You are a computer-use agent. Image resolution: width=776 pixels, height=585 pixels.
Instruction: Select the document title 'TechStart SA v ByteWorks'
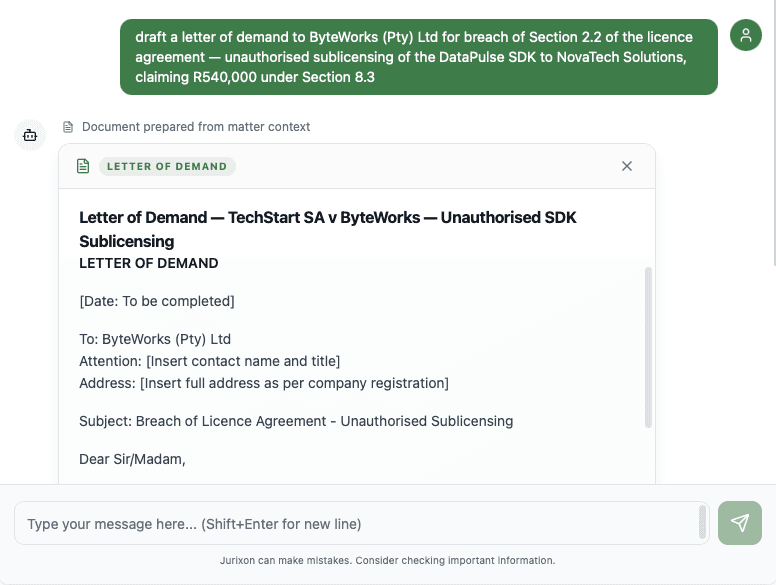click(x=327, y=229)
